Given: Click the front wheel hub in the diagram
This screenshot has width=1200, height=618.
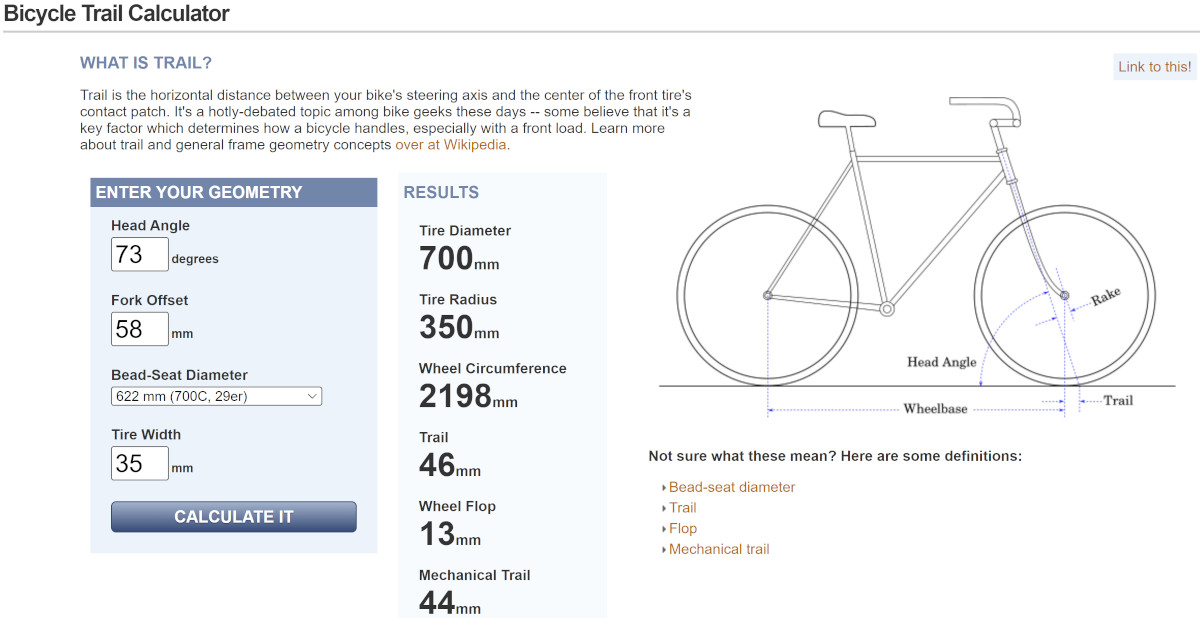Looking at the screenshot, I should (1064, 296).
